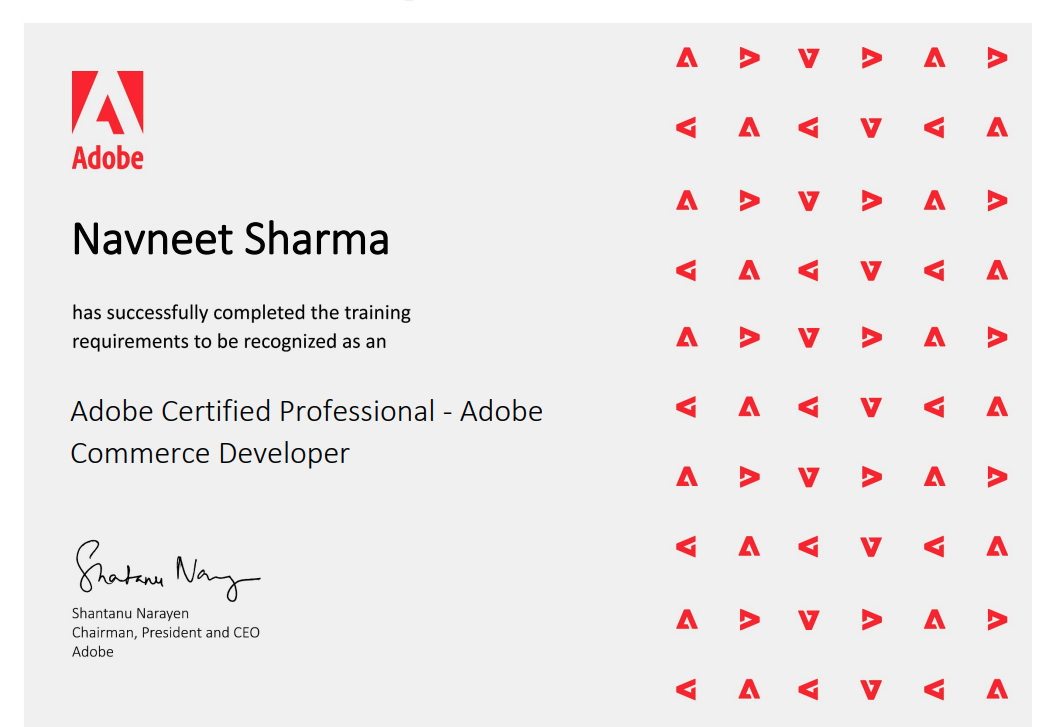
Task: Click the upside-down logo in pattern's top row
Action: click(809, 58)
